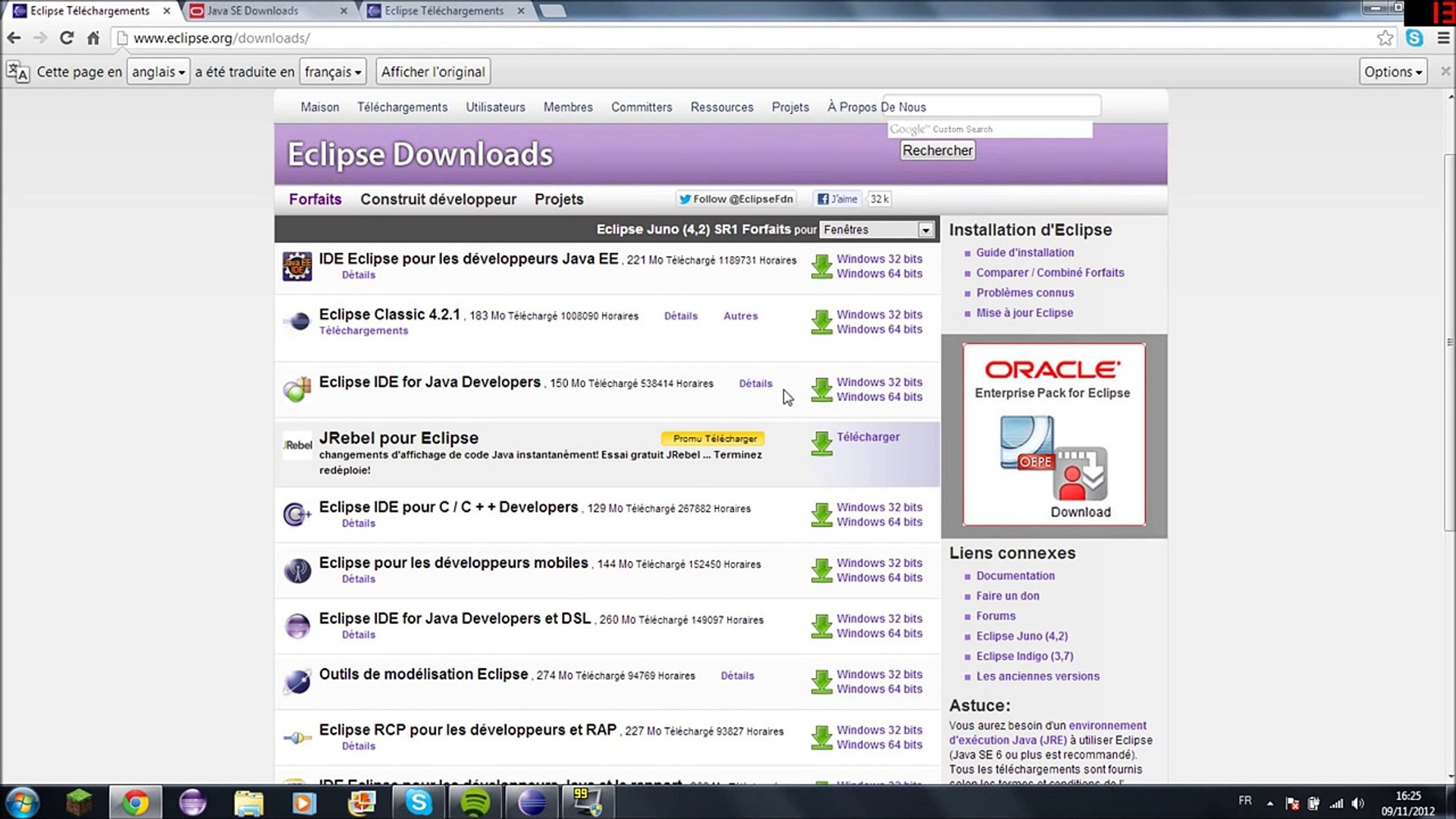This screenshot has width=1456, height=819.
Task: Click the Promu Télécharger yellow badge
Action: (714, 438)
